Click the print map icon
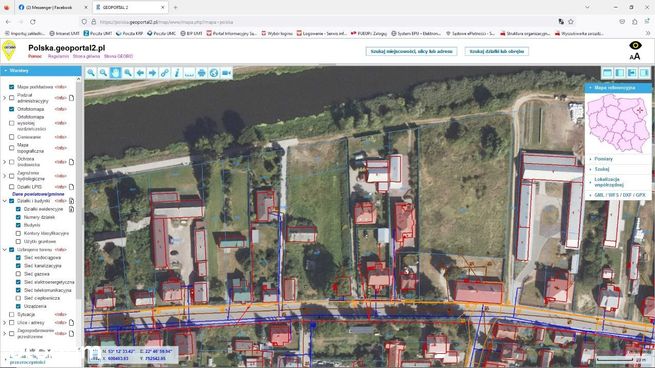 click(x=201, y=73)
